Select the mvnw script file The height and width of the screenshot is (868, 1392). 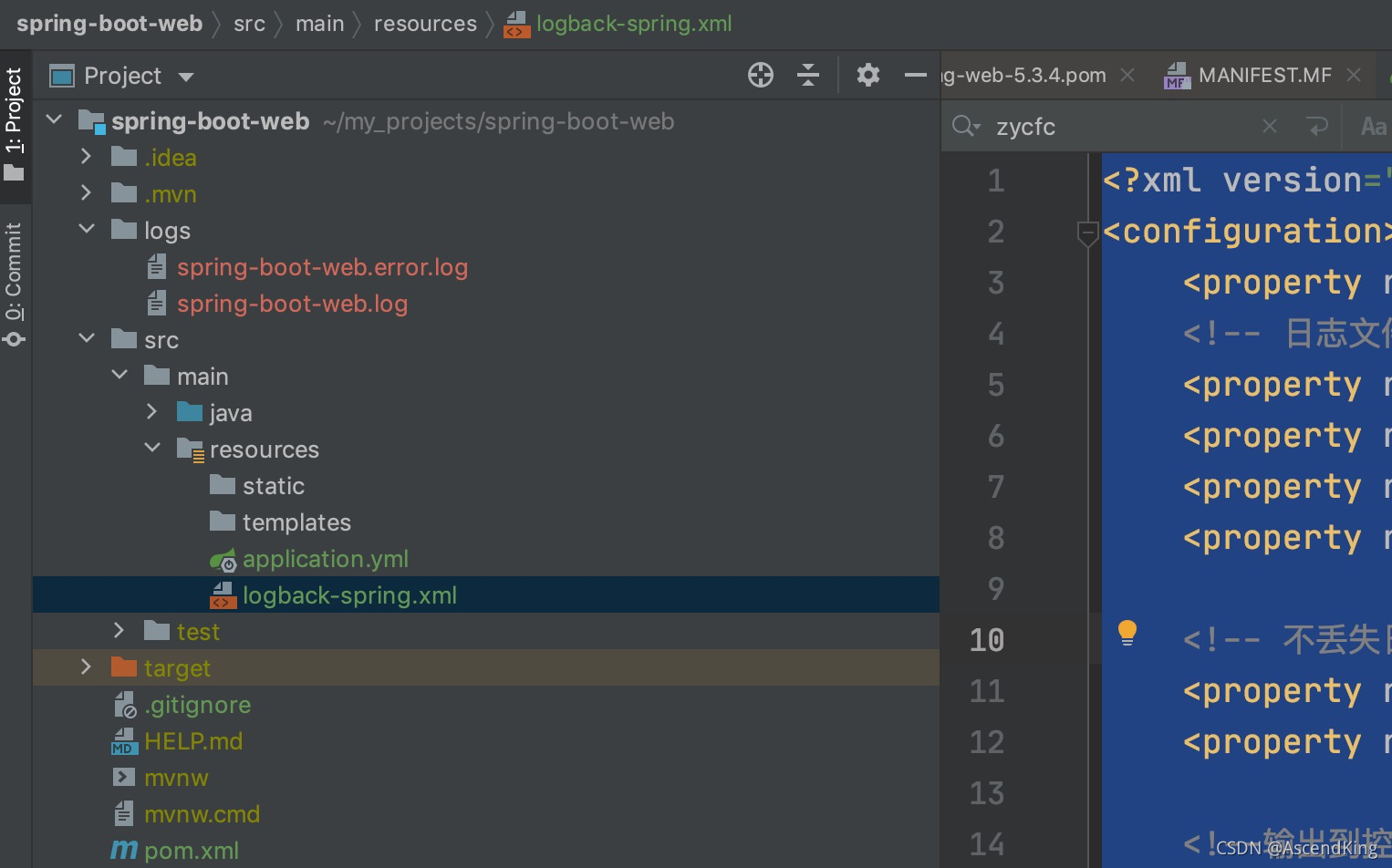(176, 778)
